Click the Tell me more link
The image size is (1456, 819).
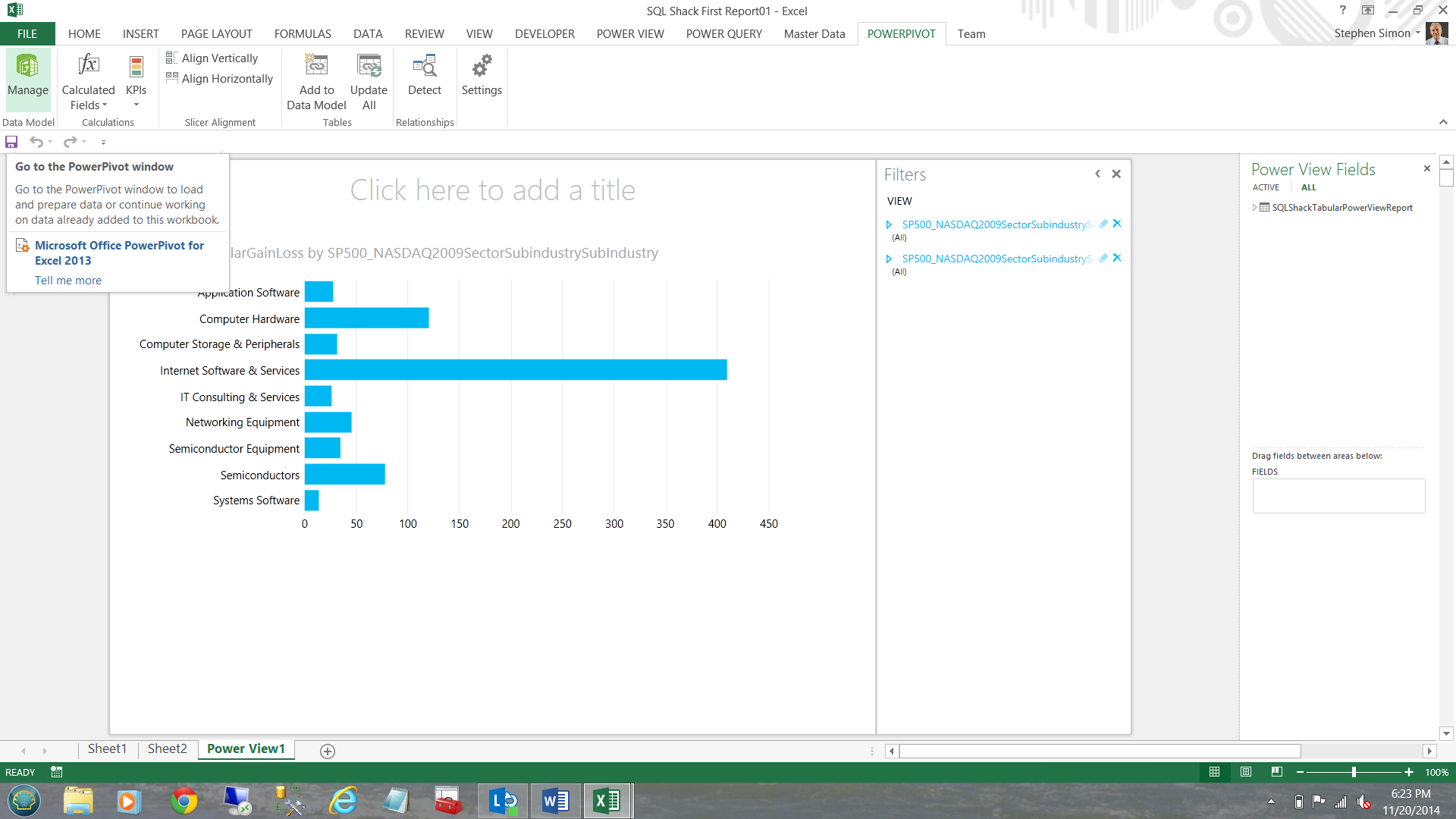pyautogui.click(x=68, y=281)
